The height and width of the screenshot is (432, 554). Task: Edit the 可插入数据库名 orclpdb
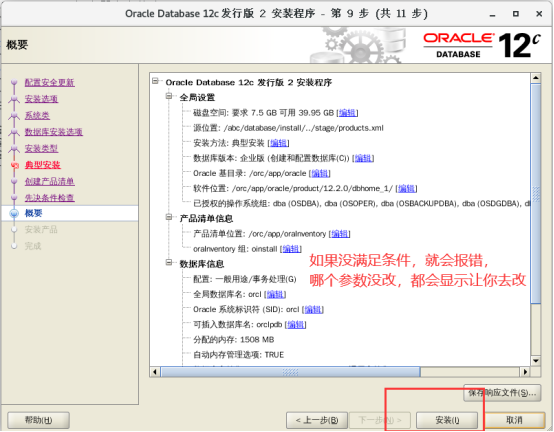(295, 325)
